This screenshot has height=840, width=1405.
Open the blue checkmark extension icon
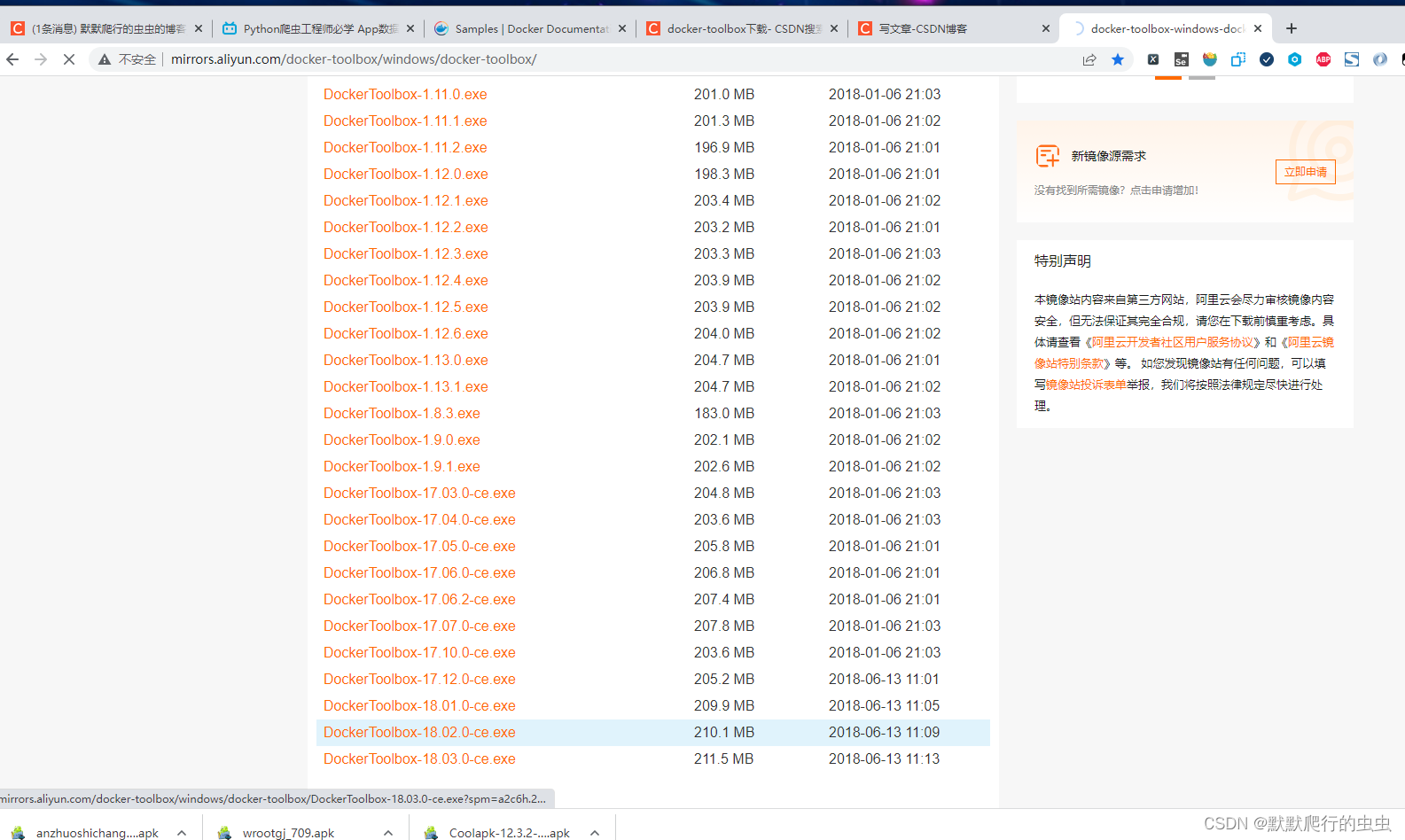click(x=1267, y=59)
